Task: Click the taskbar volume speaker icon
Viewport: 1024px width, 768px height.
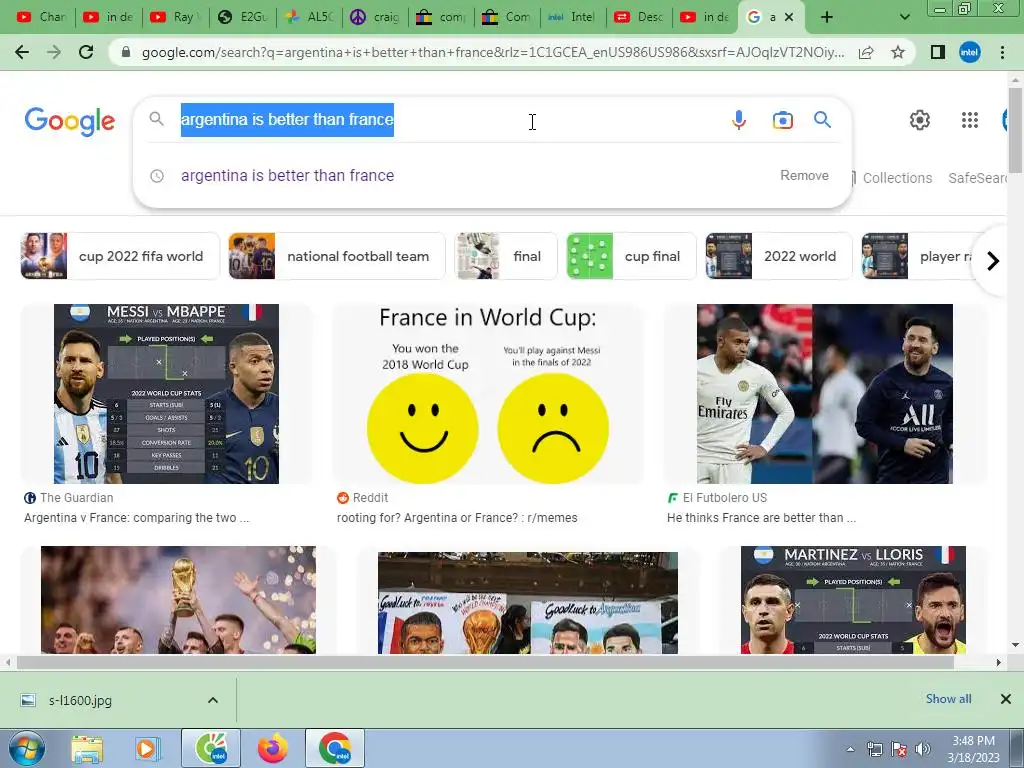Action: point(923,749)
